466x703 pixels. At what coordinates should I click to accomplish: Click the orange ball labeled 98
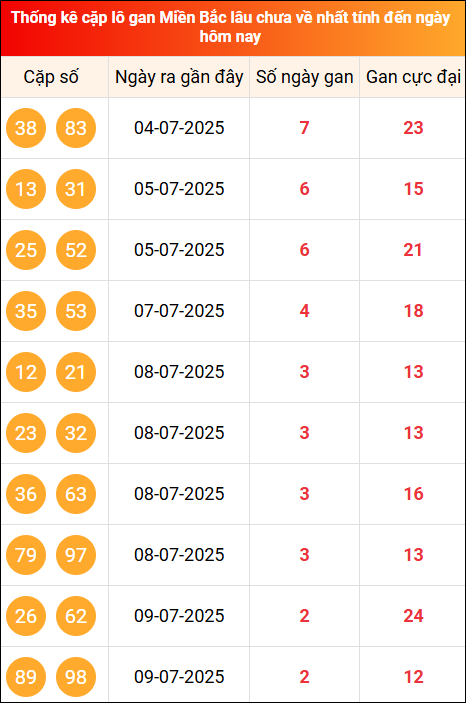[x=76, y=677]
